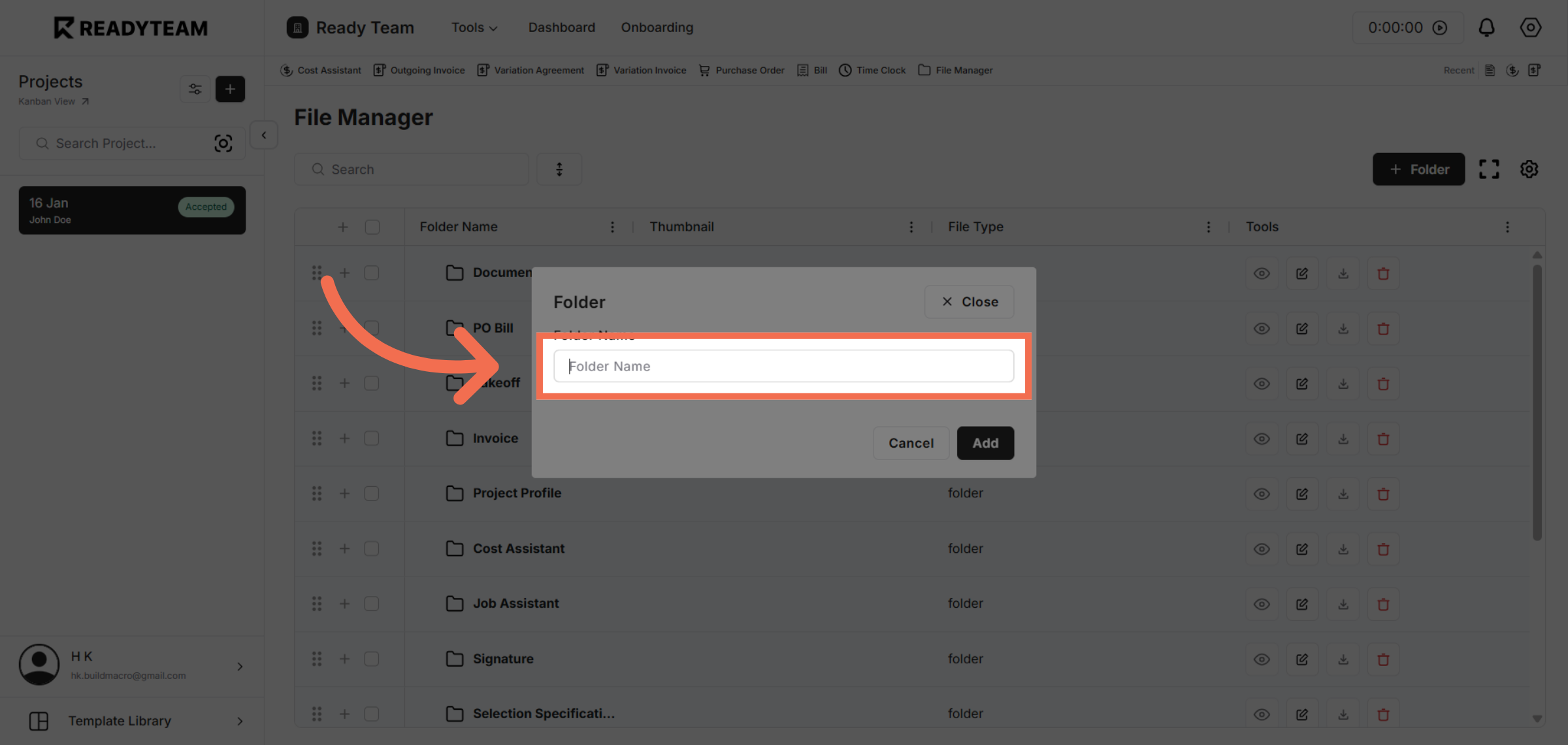Open Folder Name column options menu
This screenshot has height=745, width=1568.
click(612, 227)
